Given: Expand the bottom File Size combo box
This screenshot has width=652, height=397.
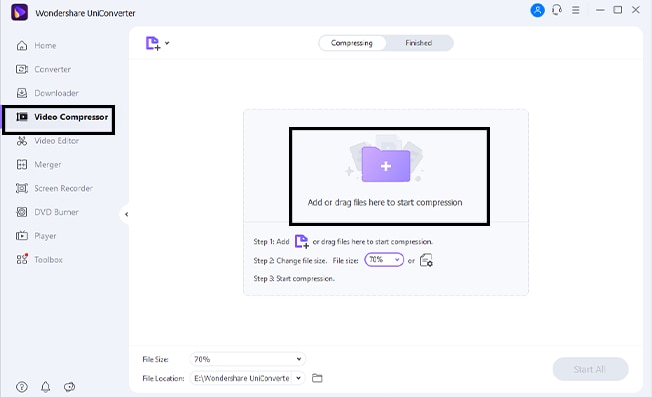Looking at the screenshot, I should (247, 359).
